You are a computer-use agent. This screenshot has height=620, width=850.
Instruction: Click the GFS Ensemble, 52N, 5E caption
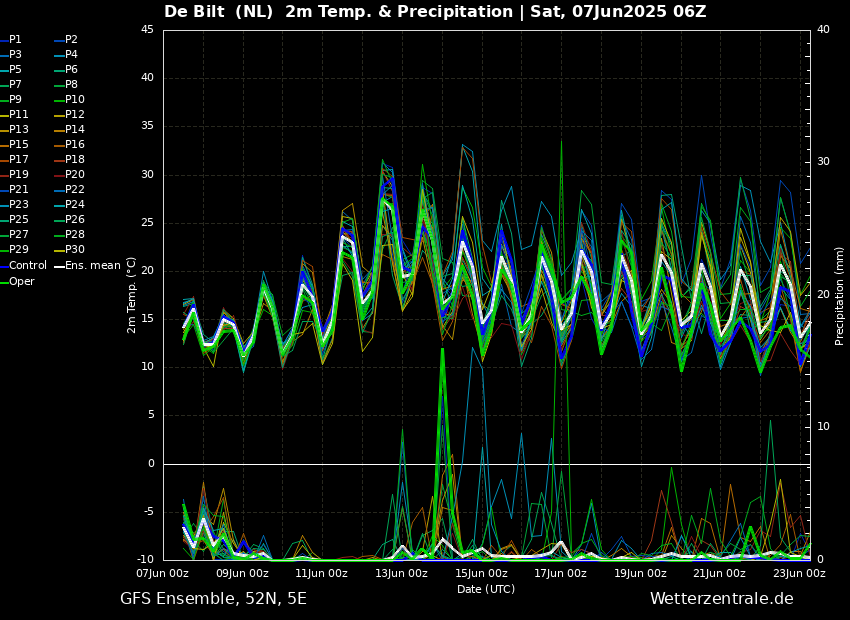click(213, 599)
